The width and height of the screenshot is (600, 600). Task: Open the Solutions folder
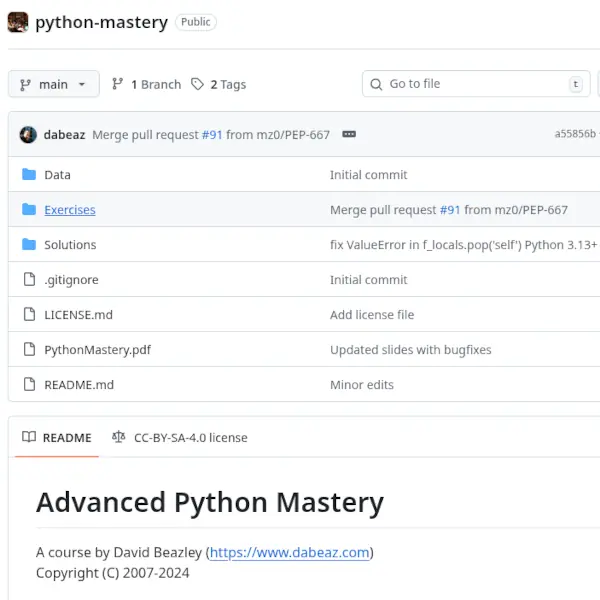pyautogui.click(x=70, y=245)
